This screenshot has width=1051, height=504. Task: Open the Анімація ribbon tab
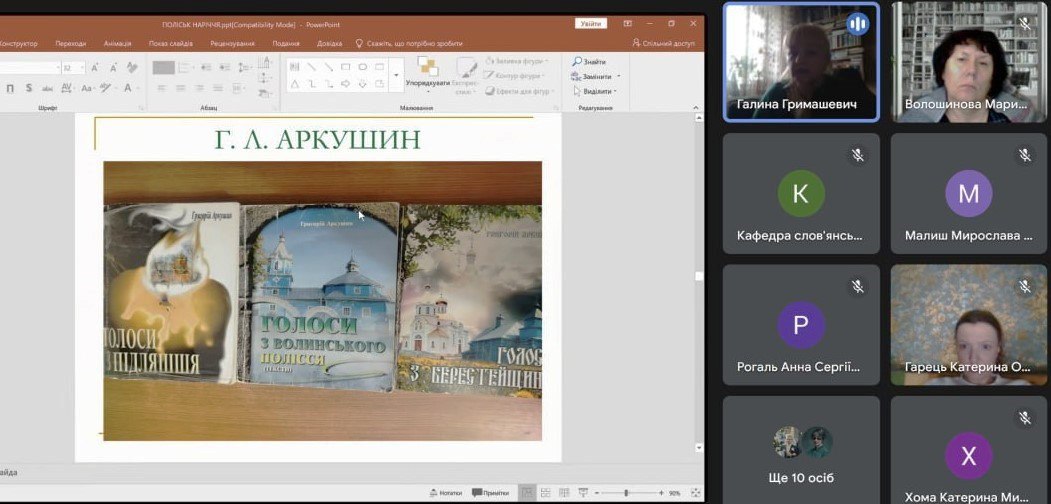[117, 44]
